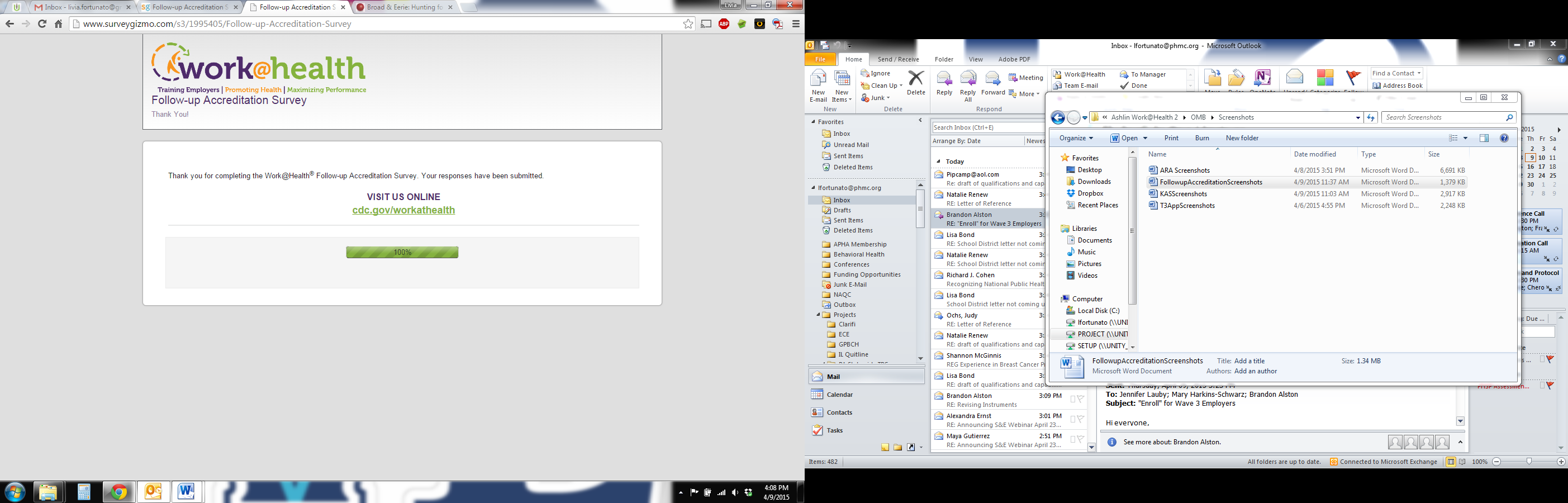Switch to the Gmail Inbox Chrome tab
The height and width of the screenshot is (503, 1568).
pyautogui.click(x=82, y=7)
